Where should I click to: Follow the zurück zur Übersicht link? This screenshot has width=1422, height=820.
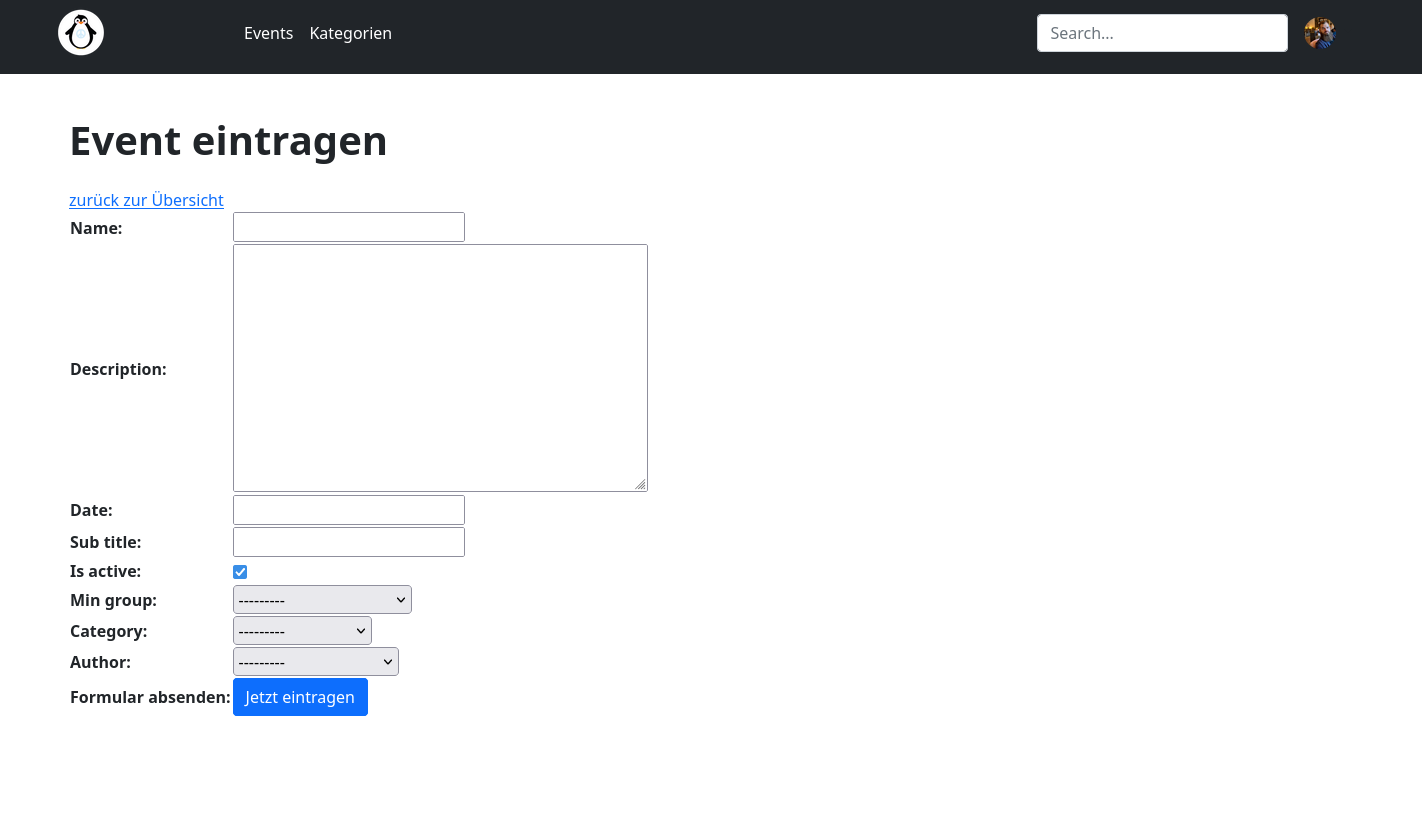click(146, 200)
